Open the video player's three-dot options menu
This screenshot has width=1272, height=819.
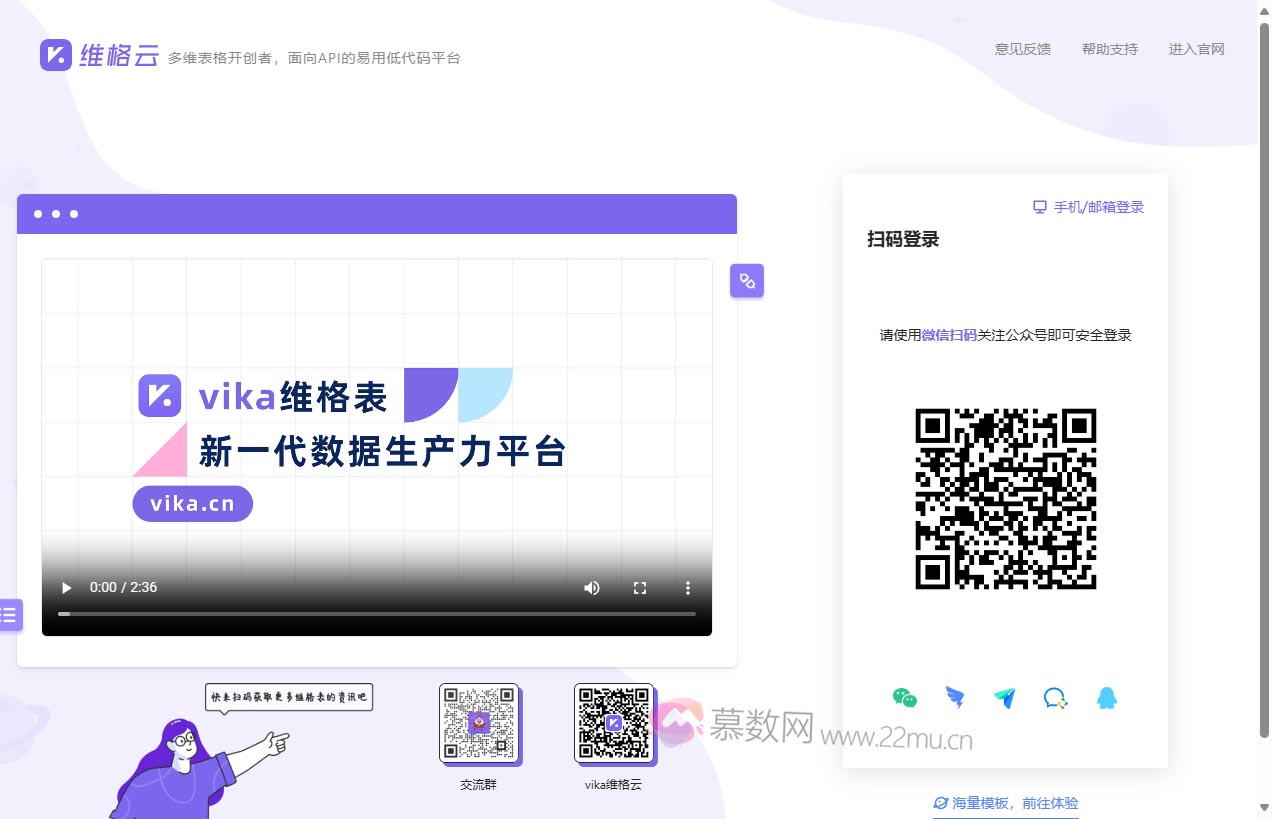pos(688,588)
